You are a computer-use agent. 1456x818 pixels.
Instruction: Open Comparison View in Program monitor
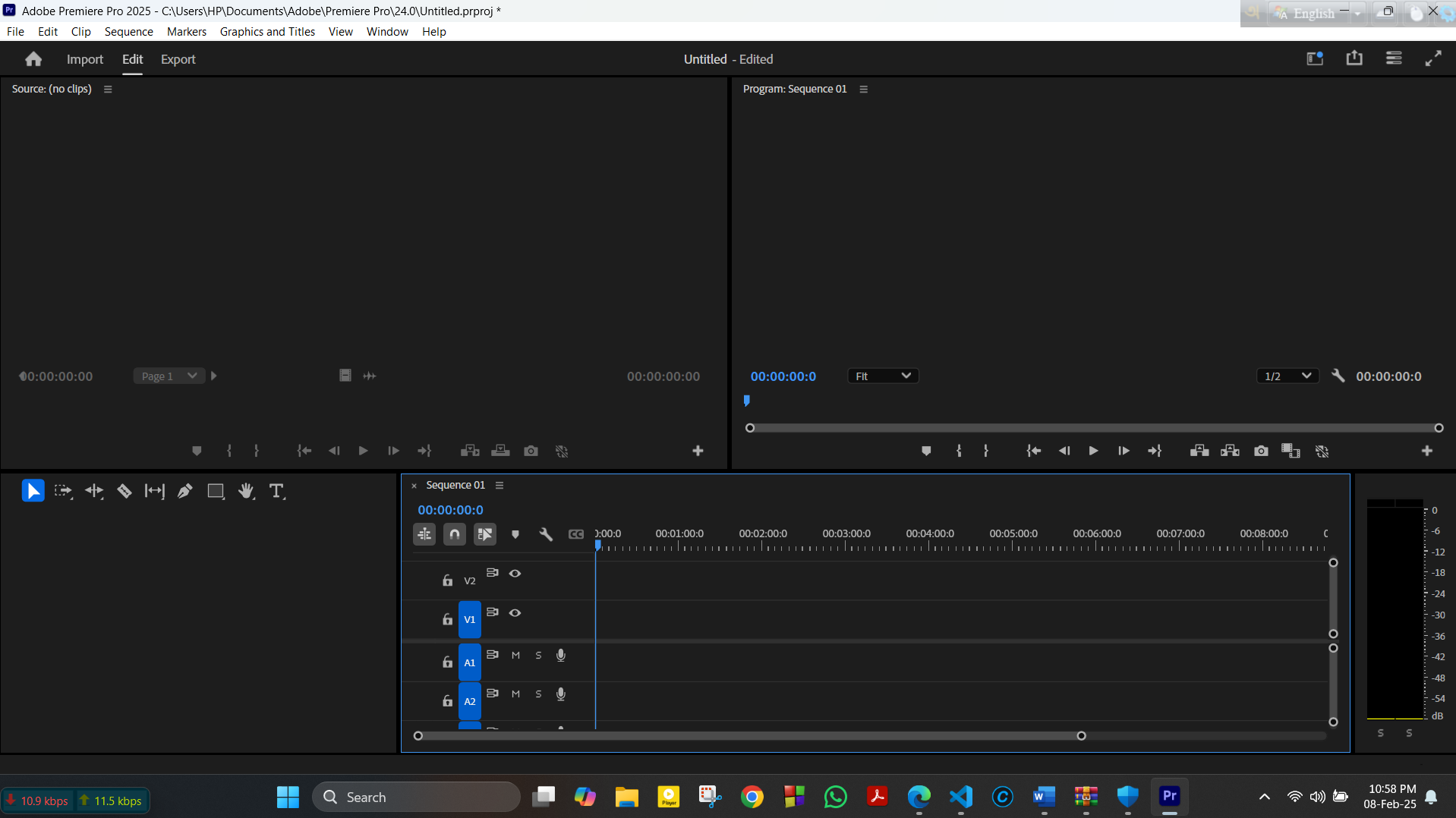(x=1291, y=451)
